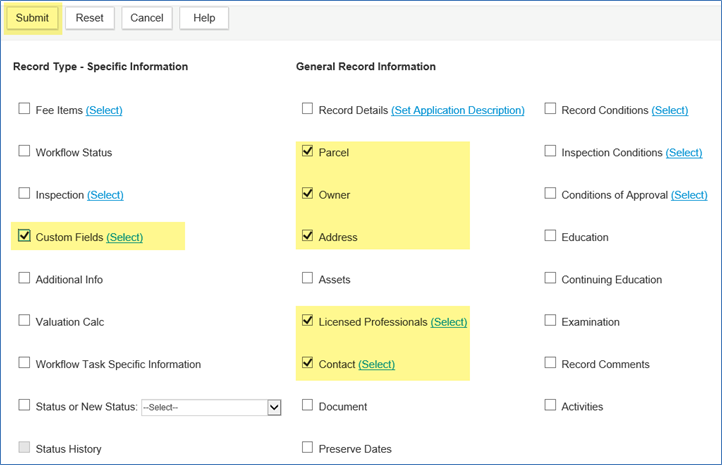This screenshot has width=722, height=465.
Task: Click Select link for Inspection Conditions
Action: [684, 153]
